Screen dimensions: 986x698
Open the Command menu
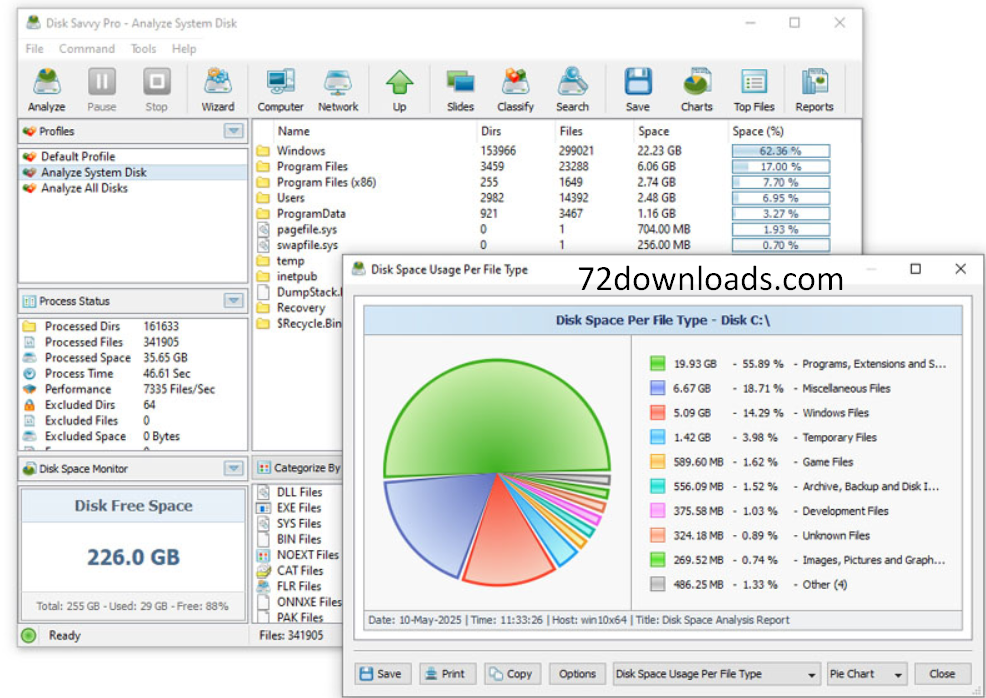click(86, 48)
